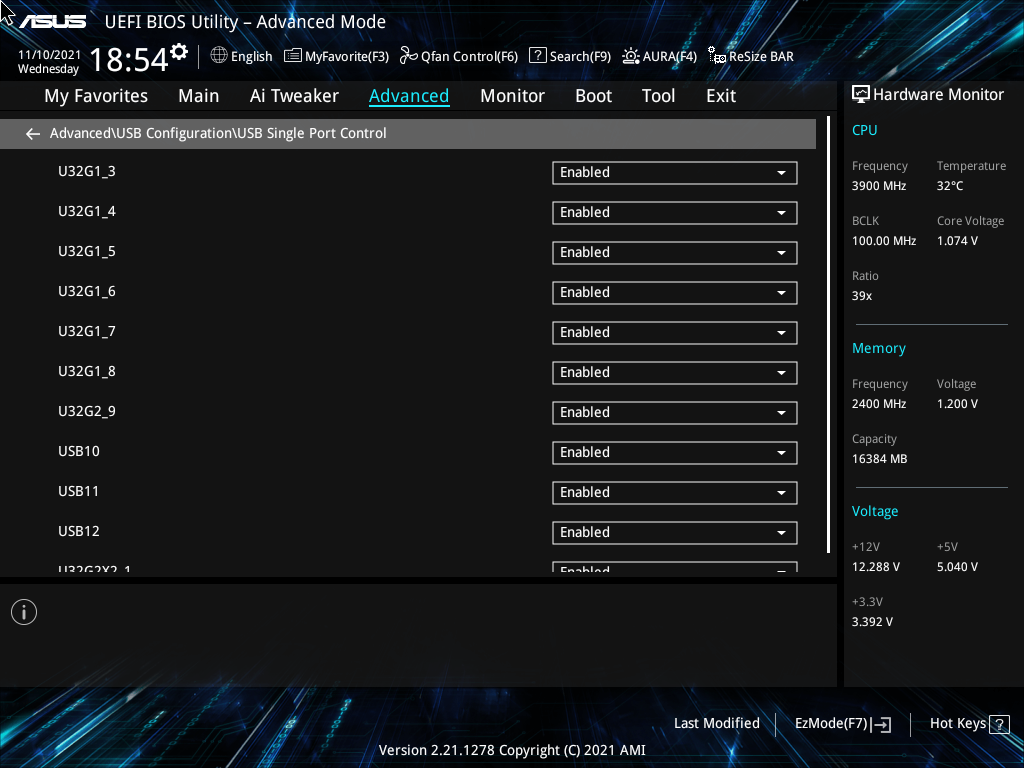Click memory capacity 16384 MB
Viewport: 1024px width, 768px height.
pyautogui.click(x=880, y=459)
